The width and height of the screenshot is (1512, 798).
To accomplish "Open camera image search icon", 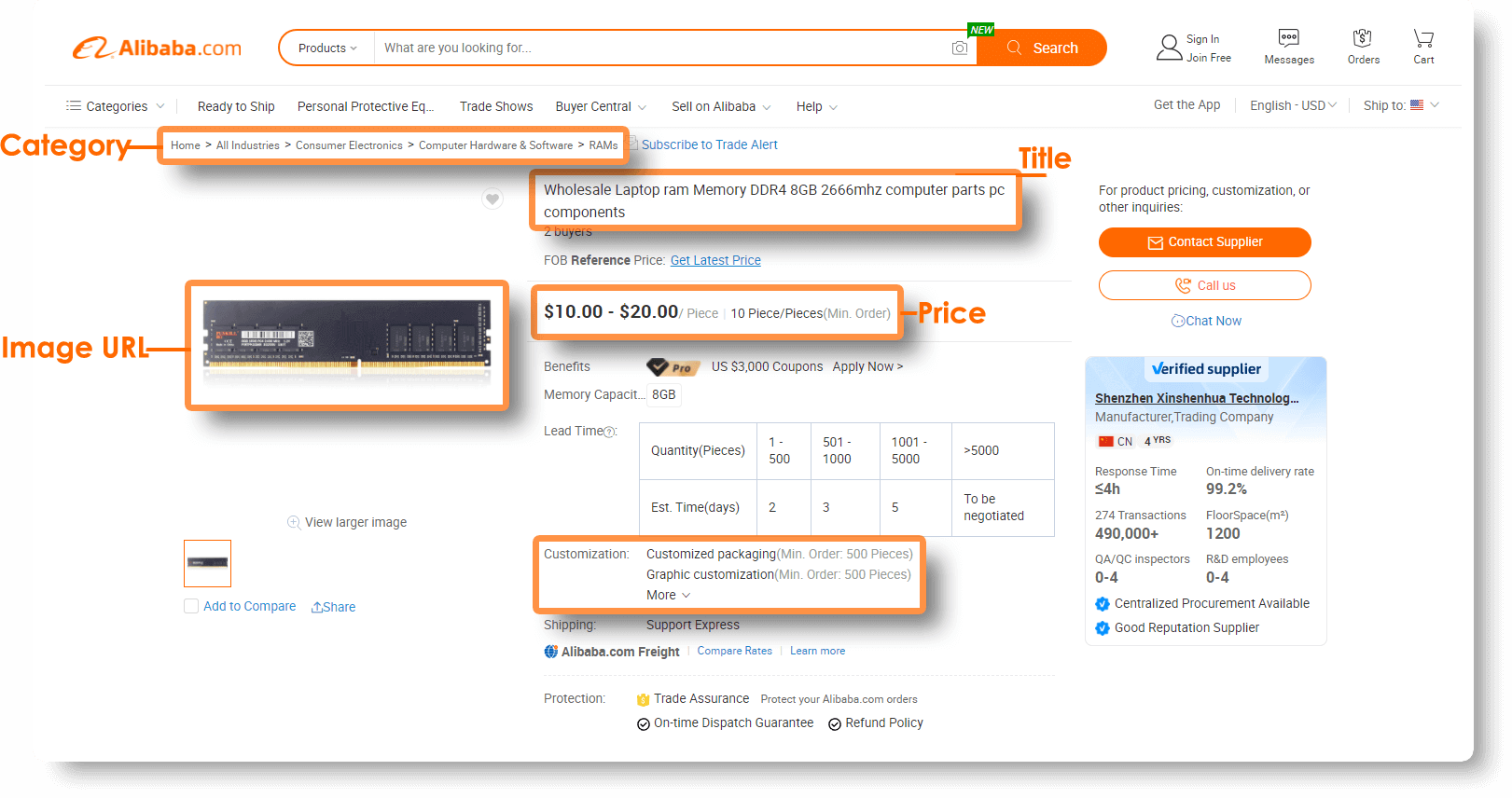I will coord(959,48).
